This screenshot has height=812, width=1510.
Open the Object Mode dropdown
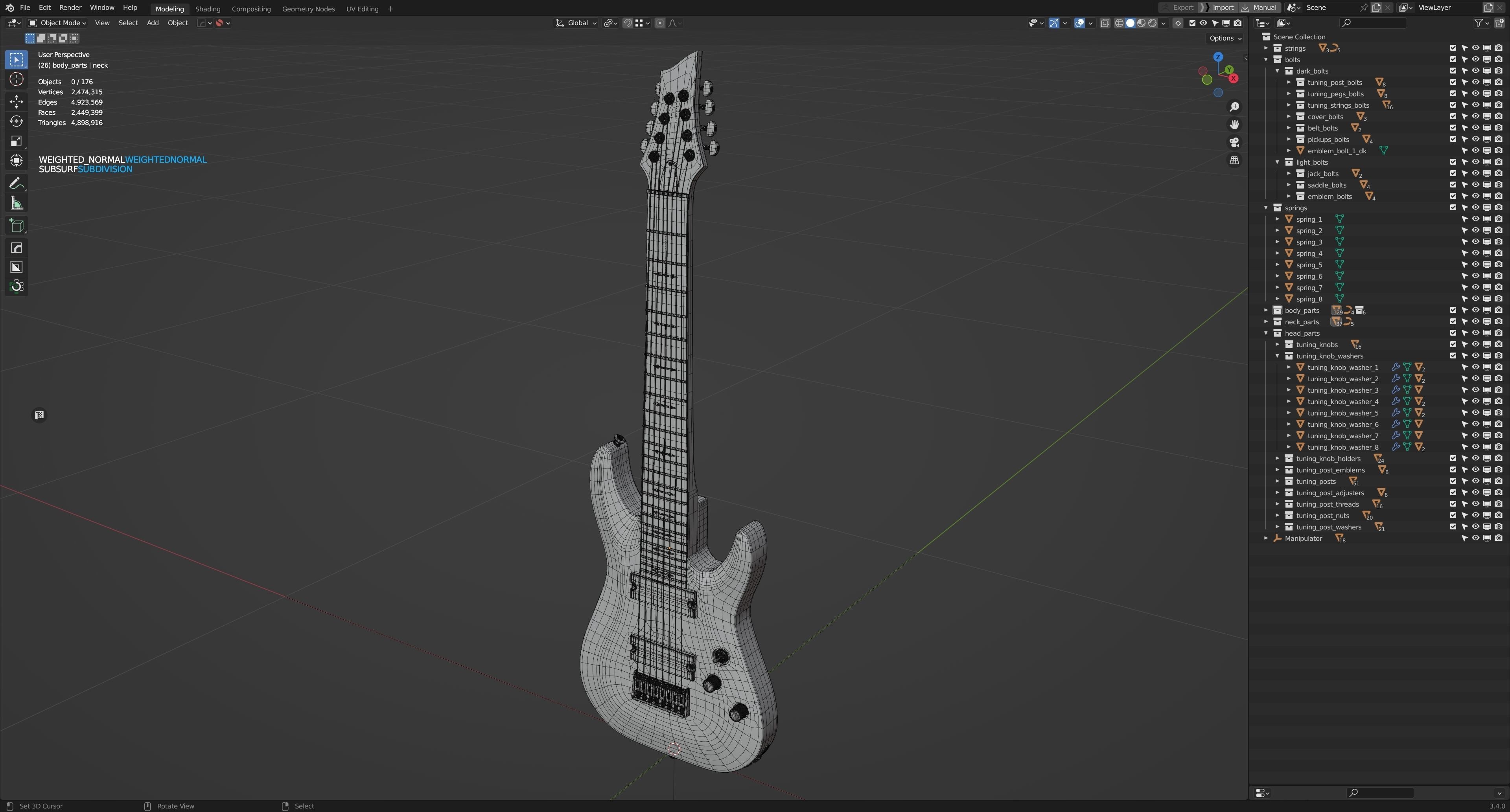click(57, 23)
